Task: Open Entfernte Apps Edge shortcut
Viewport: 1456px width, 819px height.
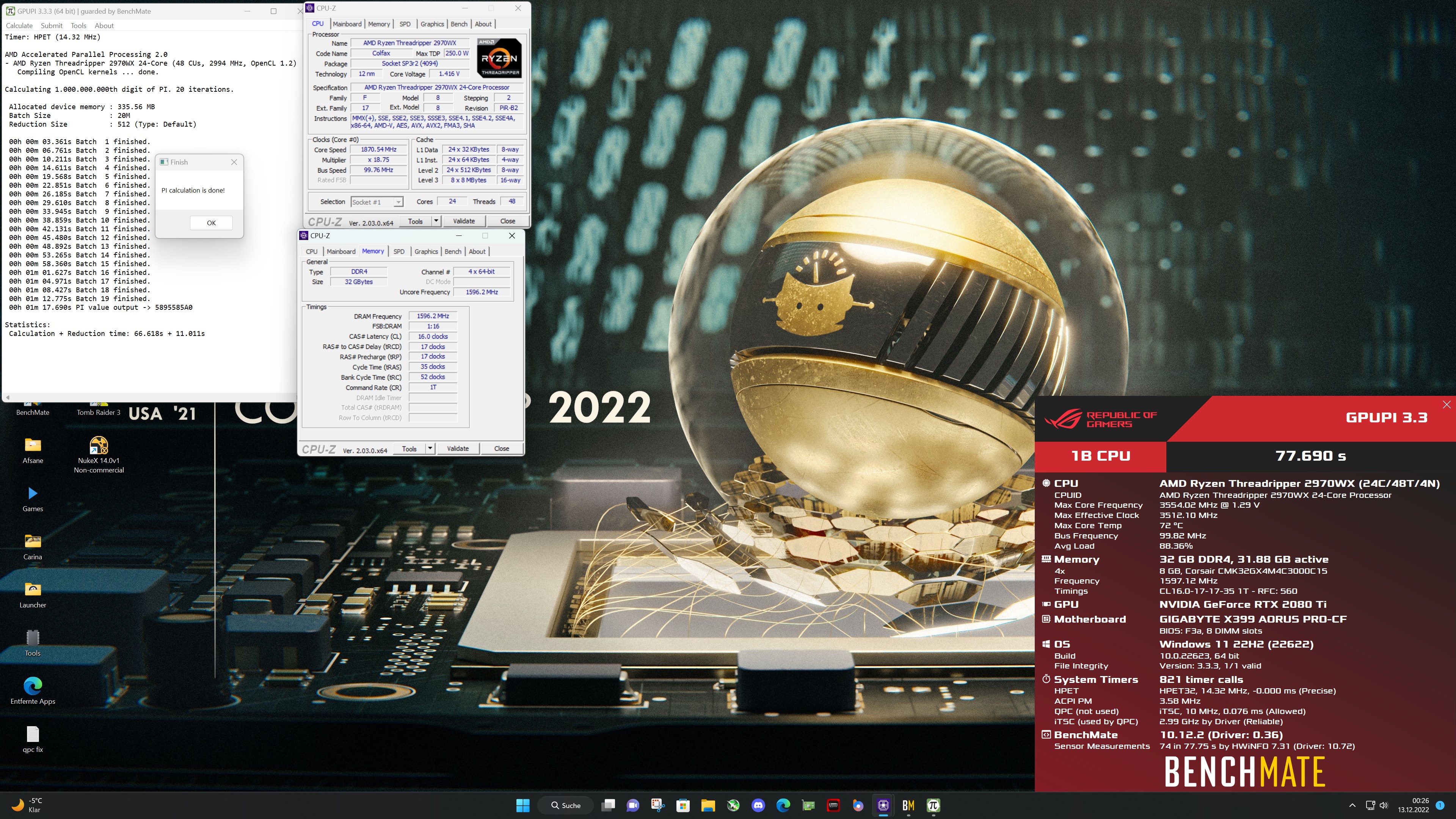Action: point(33,691)
